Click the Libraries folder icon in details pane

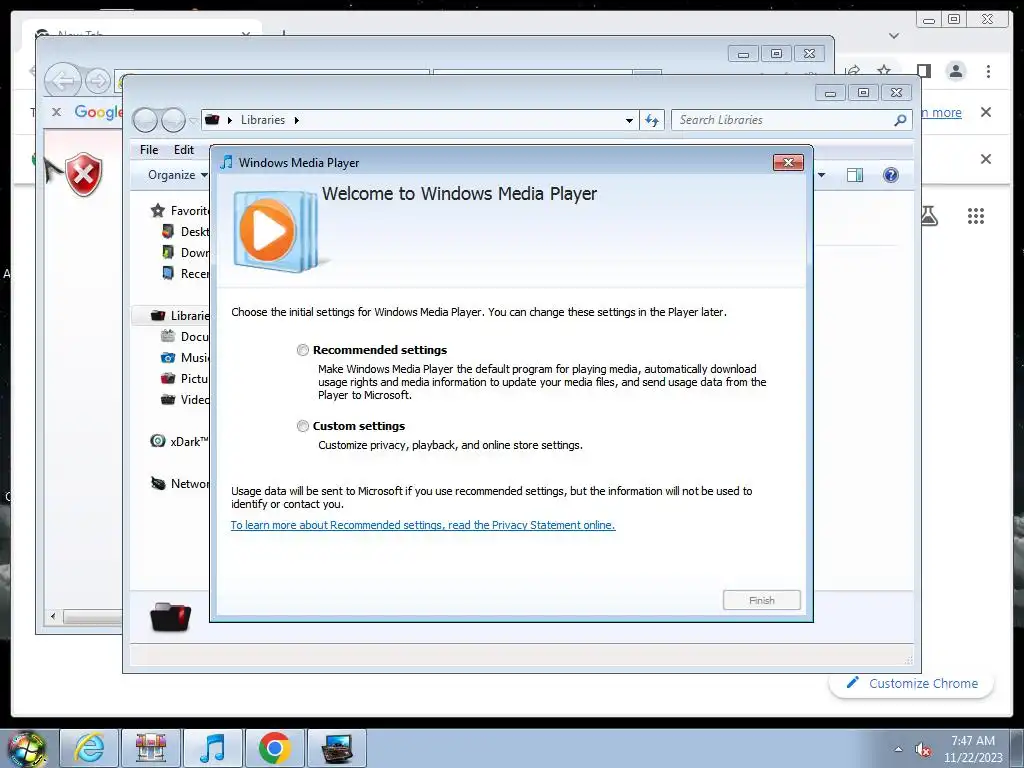coord(170,616)
